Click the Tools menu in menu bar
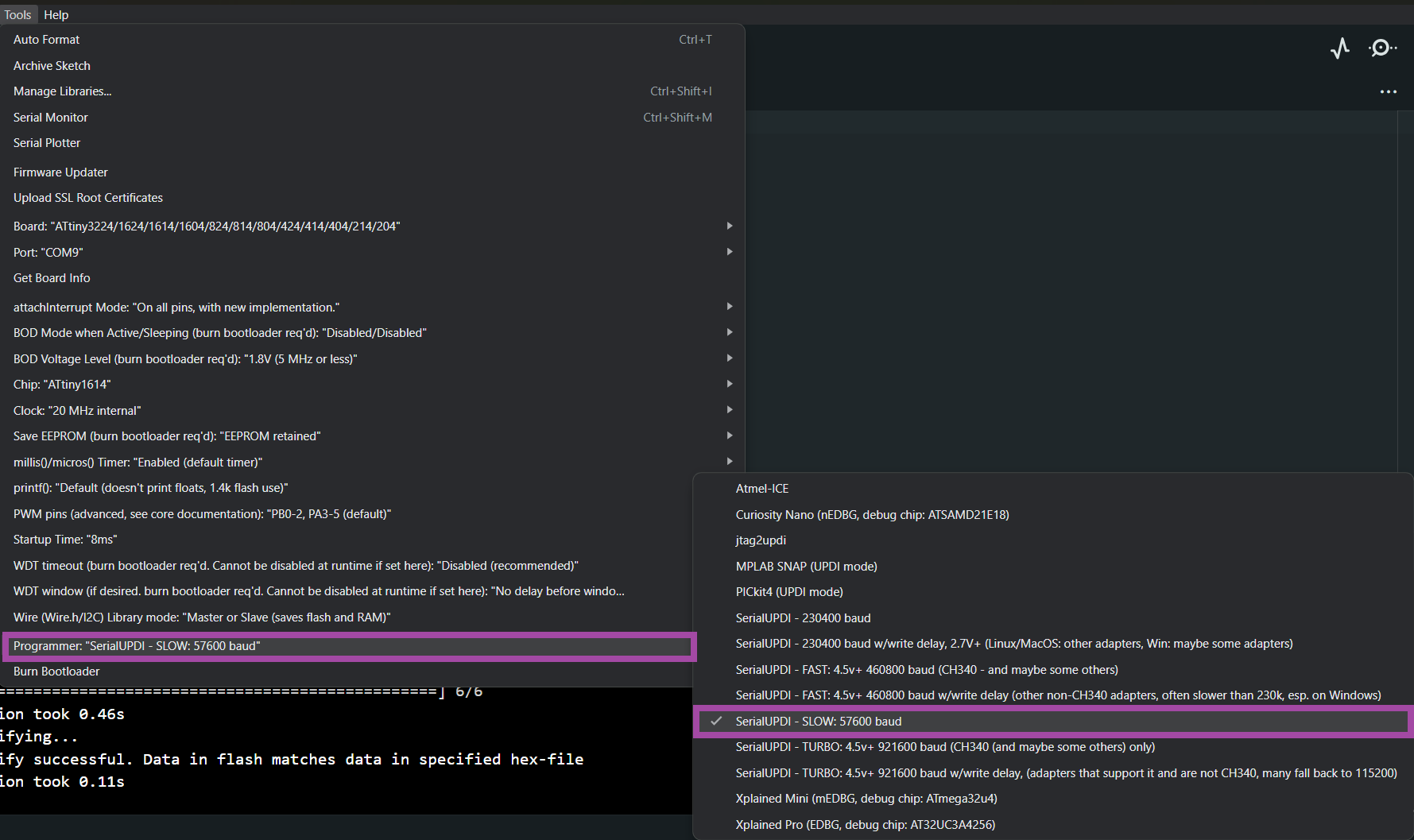This screenshot has width=1414, height=840. 17,15
